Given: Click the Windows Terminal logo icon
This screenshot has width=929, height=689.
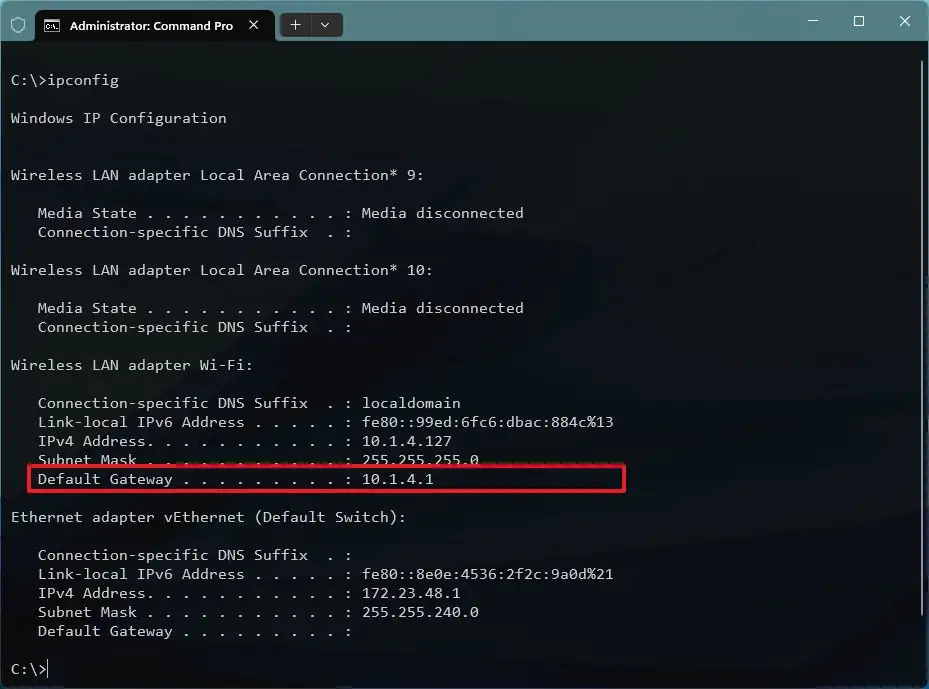Looking at the screenshot, I should 19,24.
